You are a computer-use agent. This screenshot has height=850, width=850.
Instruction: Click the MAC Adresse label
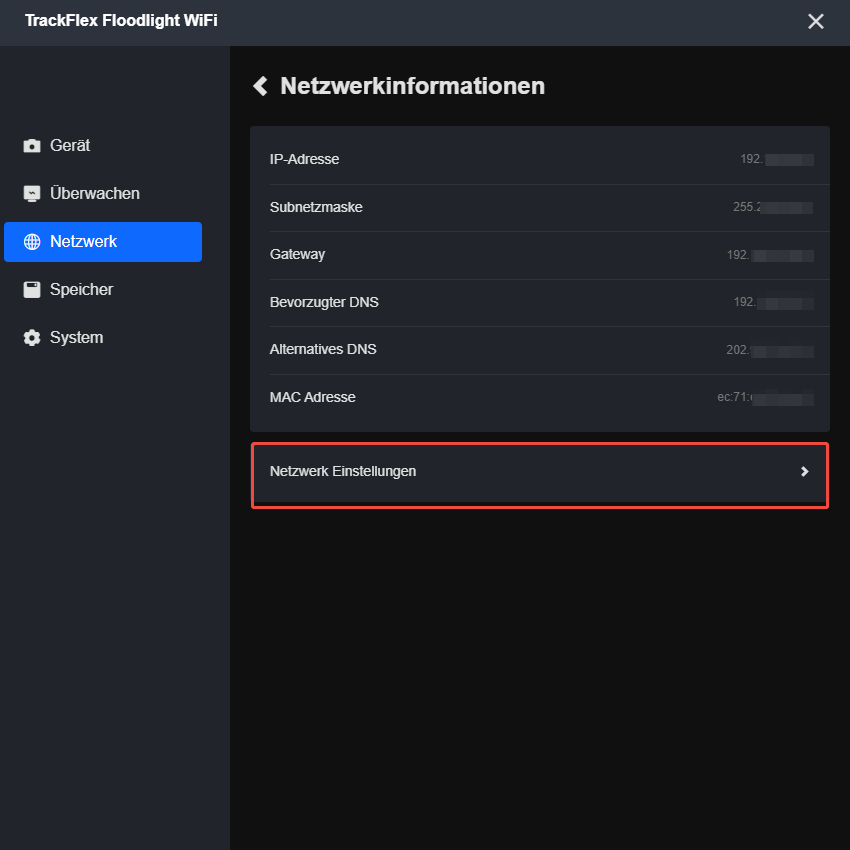coord(312,397)
